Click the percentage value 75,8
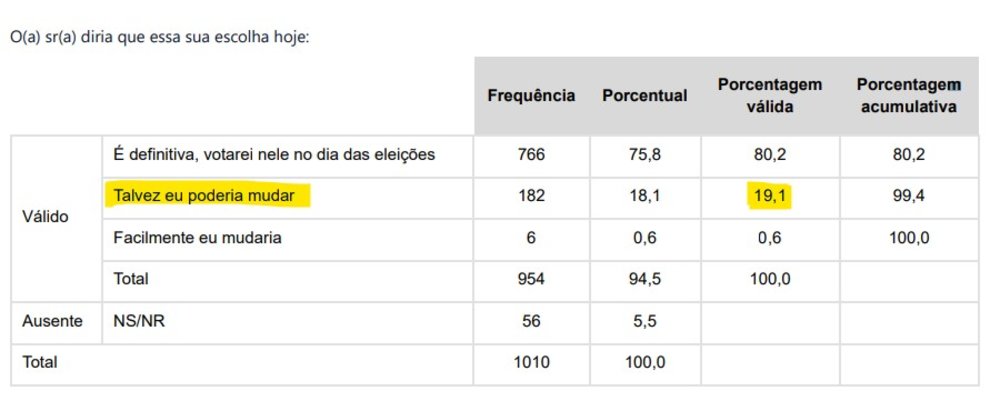This screenshot has width=1000, height=401. [645, 154]
